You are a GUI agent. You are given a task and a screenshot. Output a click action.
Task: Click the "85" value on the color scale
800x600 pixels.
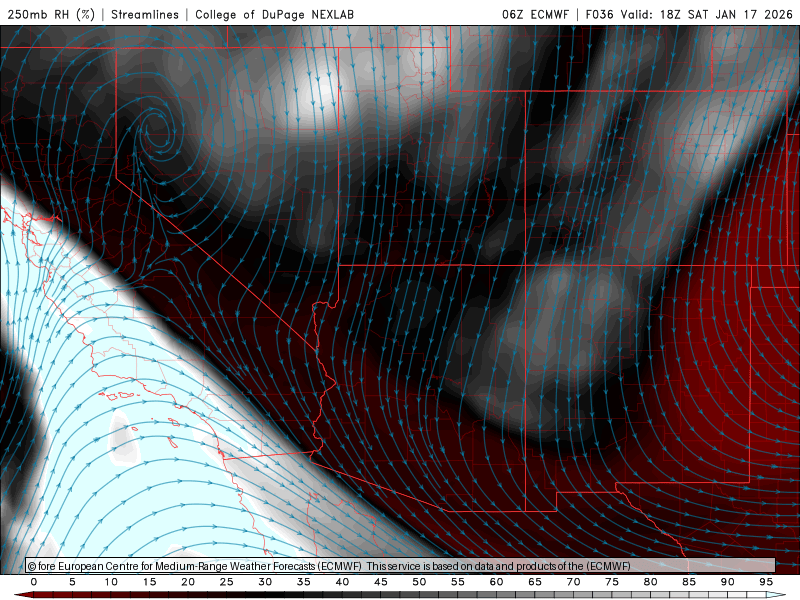(x=689, y=582)
